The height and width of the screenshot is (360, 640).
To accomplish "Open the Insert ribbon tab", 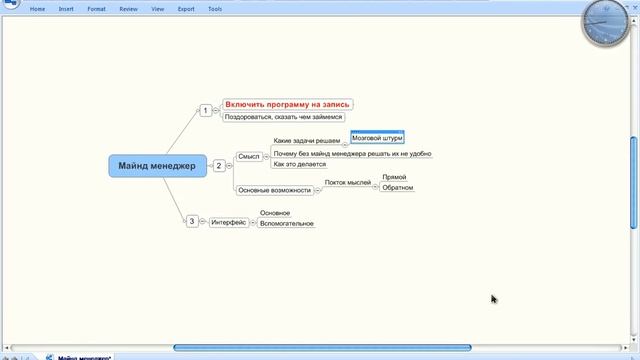I will [x=66, y=9].
